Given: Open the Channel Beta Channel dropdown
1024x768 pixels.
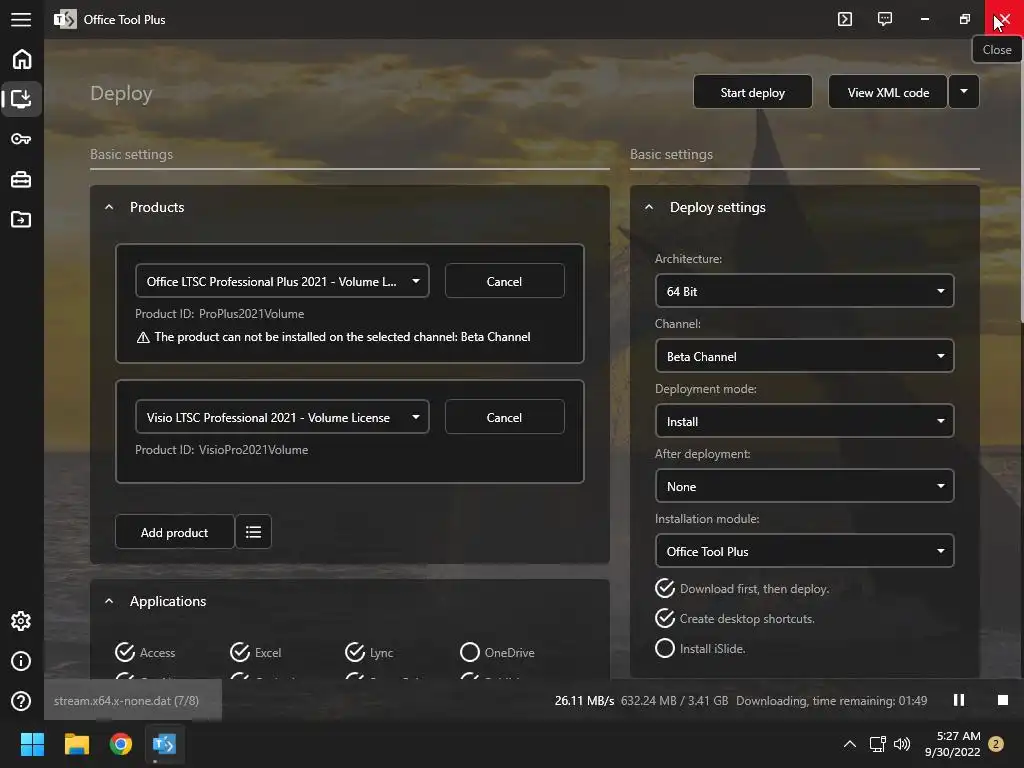Looking at the screenshot, I should (x=805, y=357).
